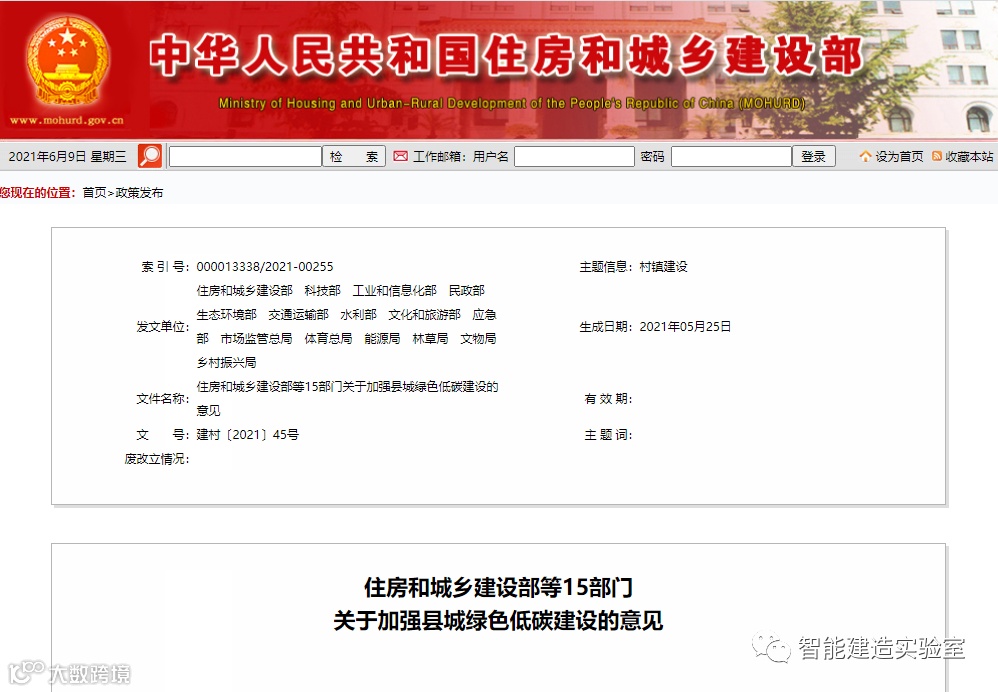Go to 首页 in the breadcrumb
998x692 pixels.
[x=94, y=193]
